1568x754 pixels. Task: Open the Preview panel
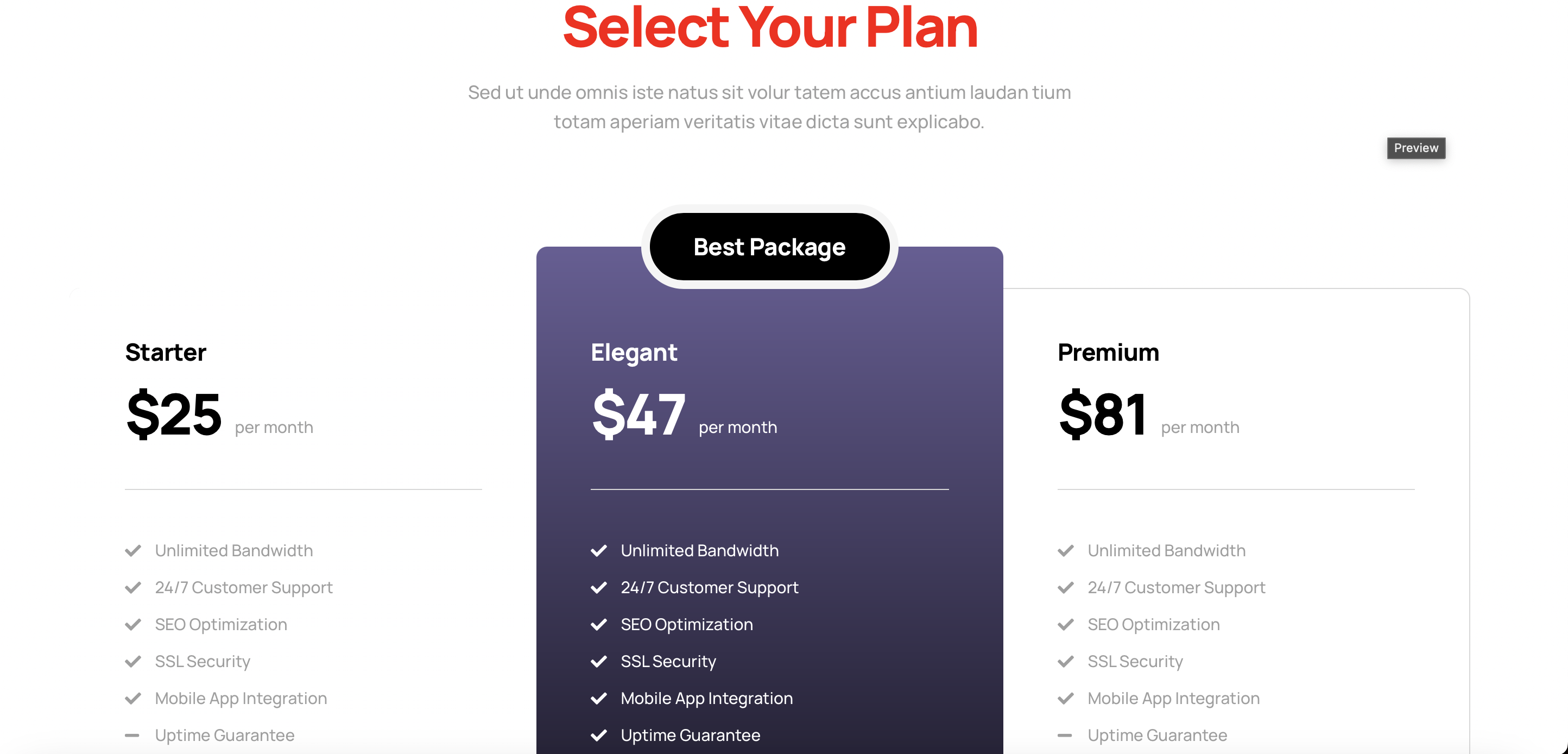[1415, 148]
